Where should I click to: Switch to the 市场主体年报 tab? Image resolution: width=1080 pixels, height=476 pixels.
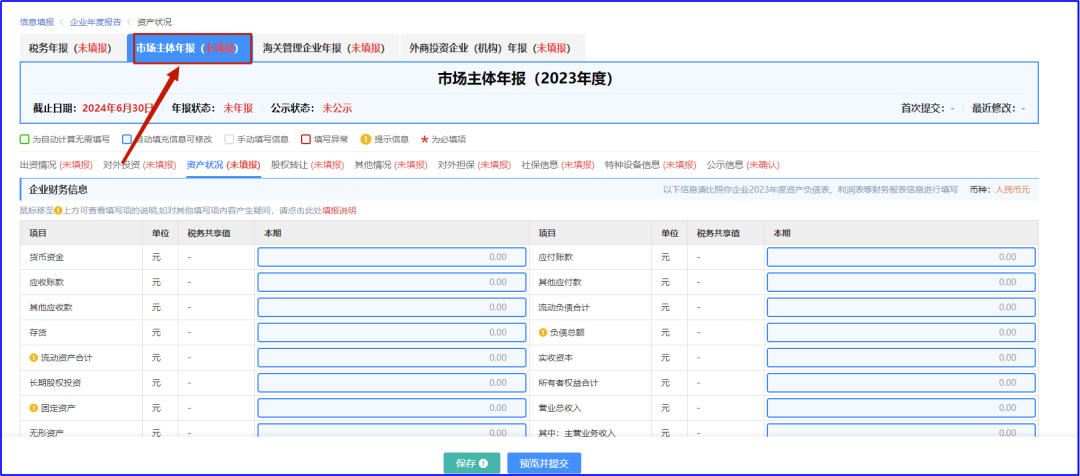pyautogui.click(x=192, y=48)
